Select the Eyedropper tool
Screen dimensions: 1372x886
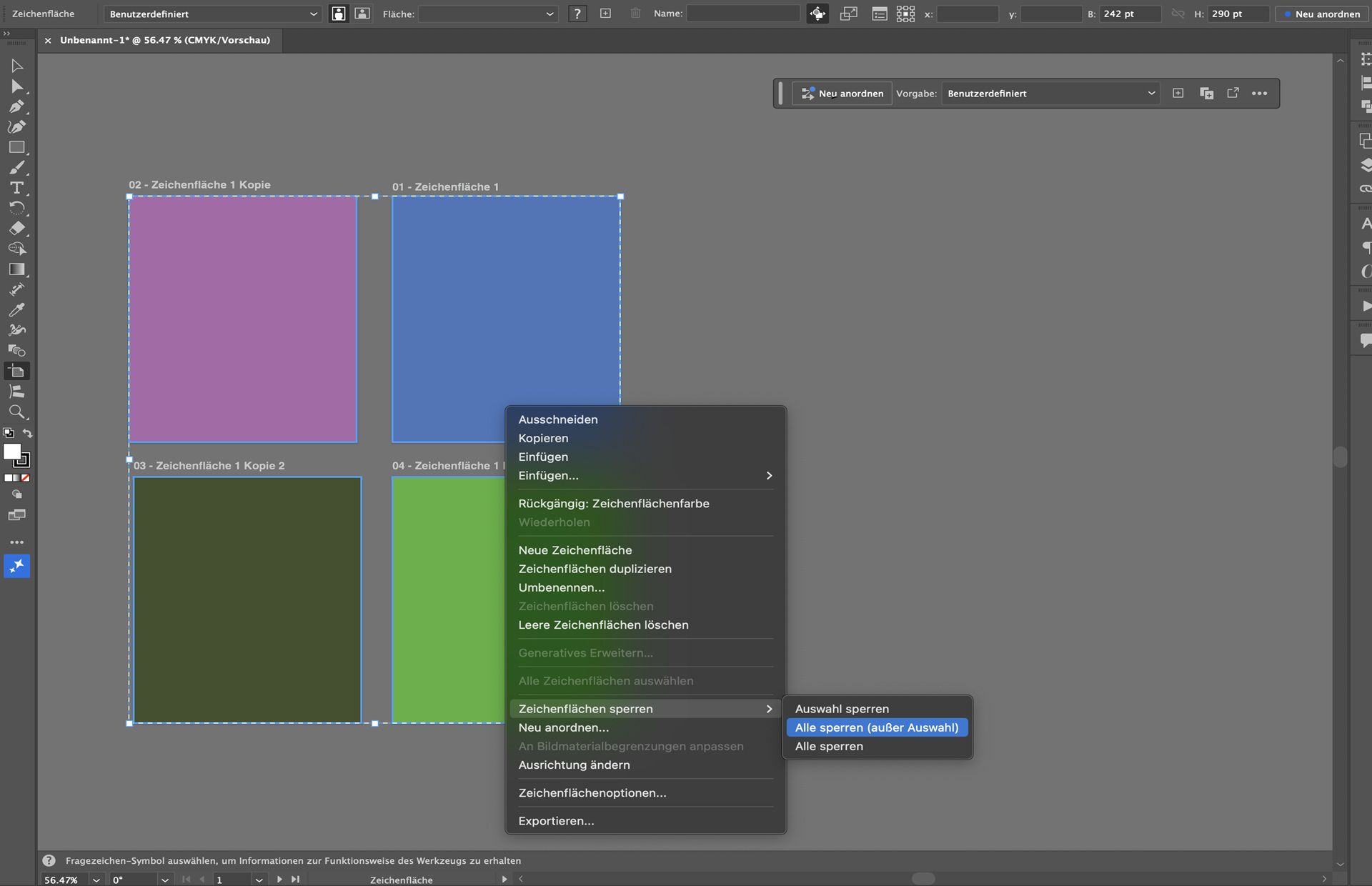pos(16,310)
